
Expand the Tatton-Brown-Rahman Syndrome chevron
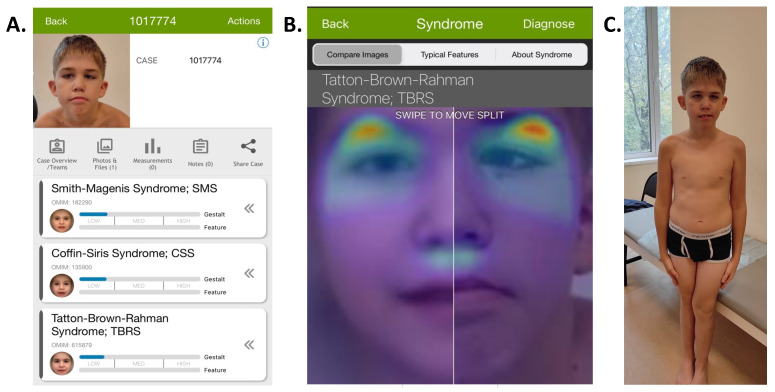pos(249,345)
